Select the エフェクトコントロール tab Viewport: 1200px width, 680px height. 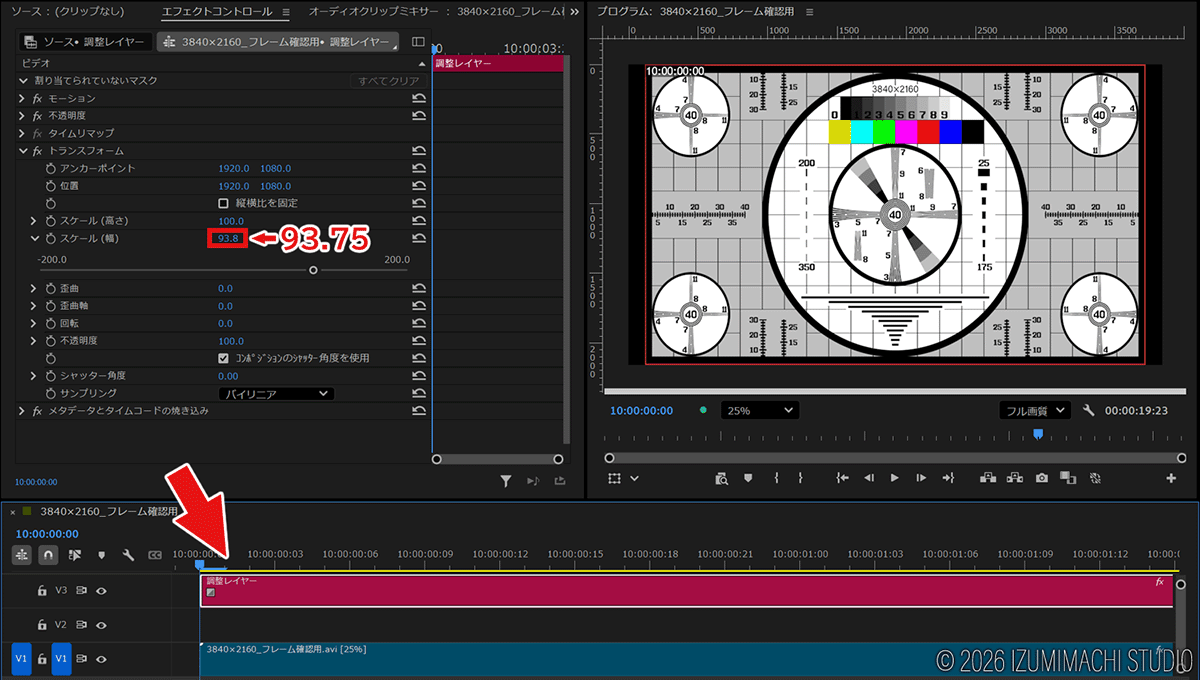pos(219,12)
